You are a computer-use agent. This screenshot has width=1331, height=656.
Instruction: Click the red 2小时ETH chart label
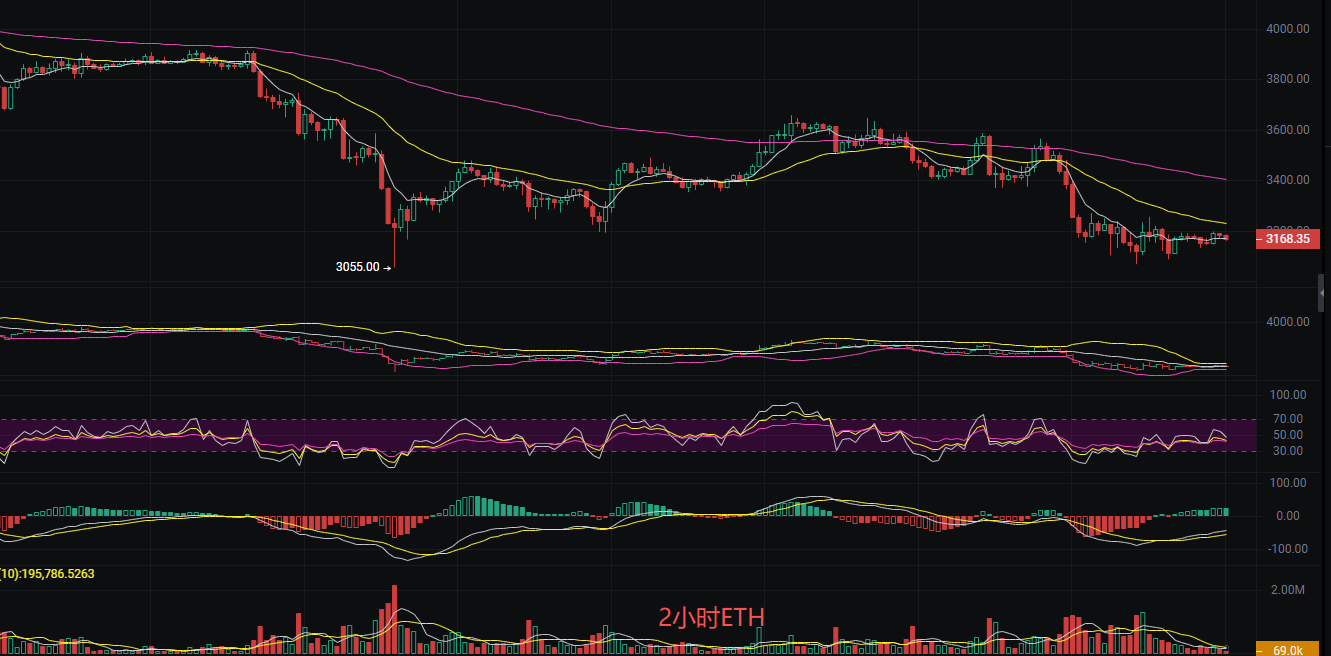pyautogui.click(x=711, y=618)
